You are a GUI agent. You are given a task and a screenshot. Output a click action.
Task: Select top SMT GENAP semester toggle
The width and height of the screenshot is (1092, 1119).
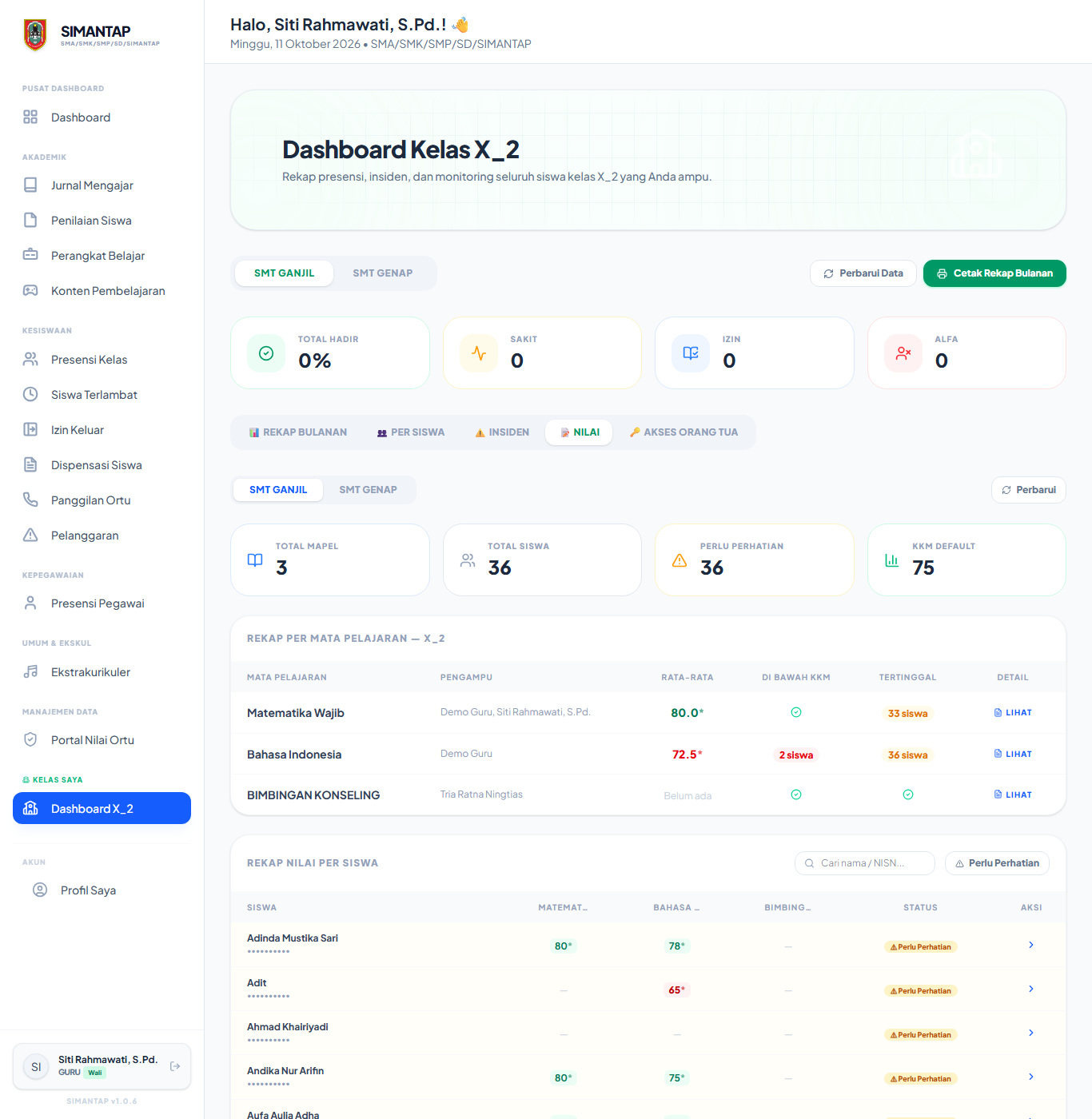coord(383,273)
